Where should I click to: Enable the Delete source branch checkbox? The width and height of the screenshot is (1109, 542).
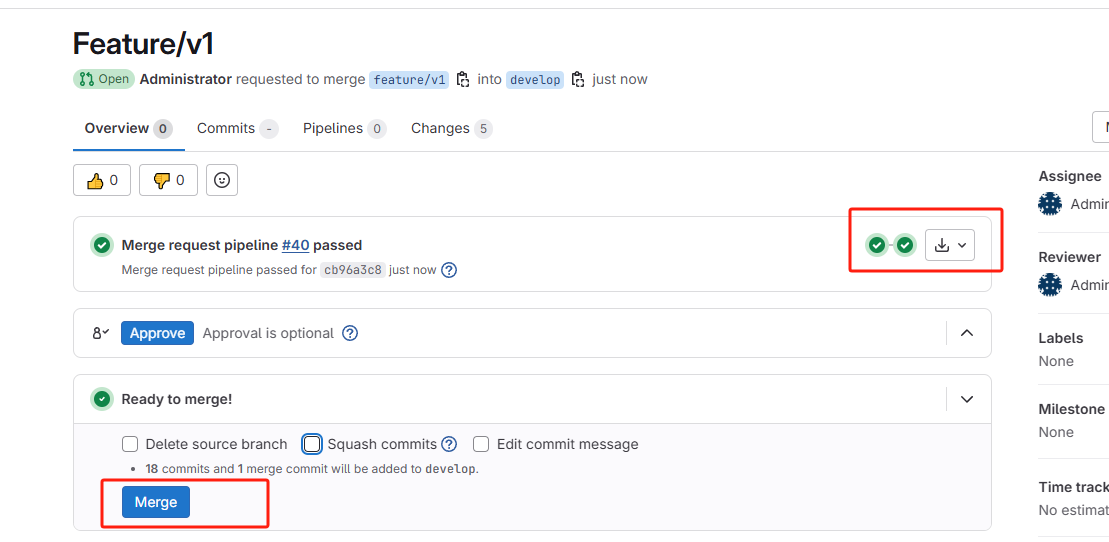129,444
